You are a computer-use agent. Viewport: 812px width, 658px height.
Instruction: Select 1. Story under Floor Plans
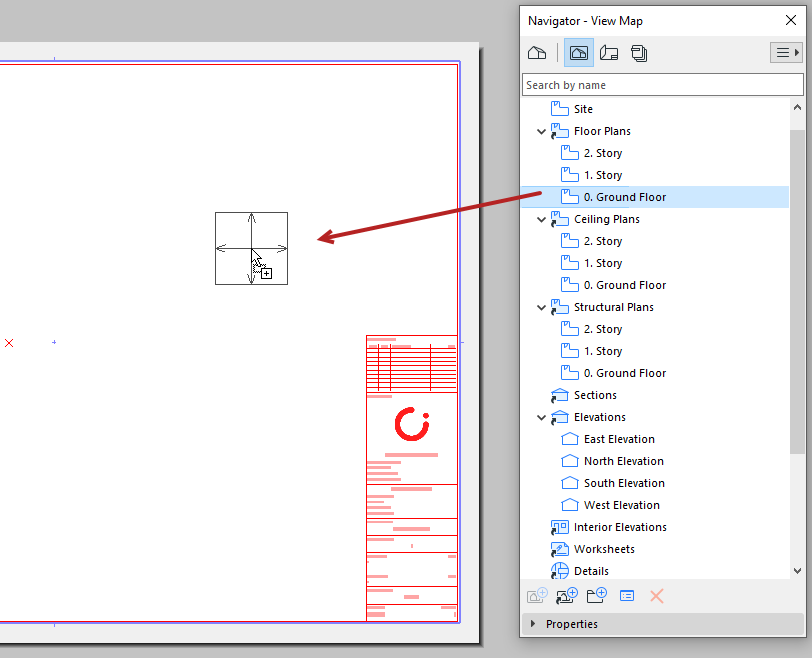coord(603,176)
